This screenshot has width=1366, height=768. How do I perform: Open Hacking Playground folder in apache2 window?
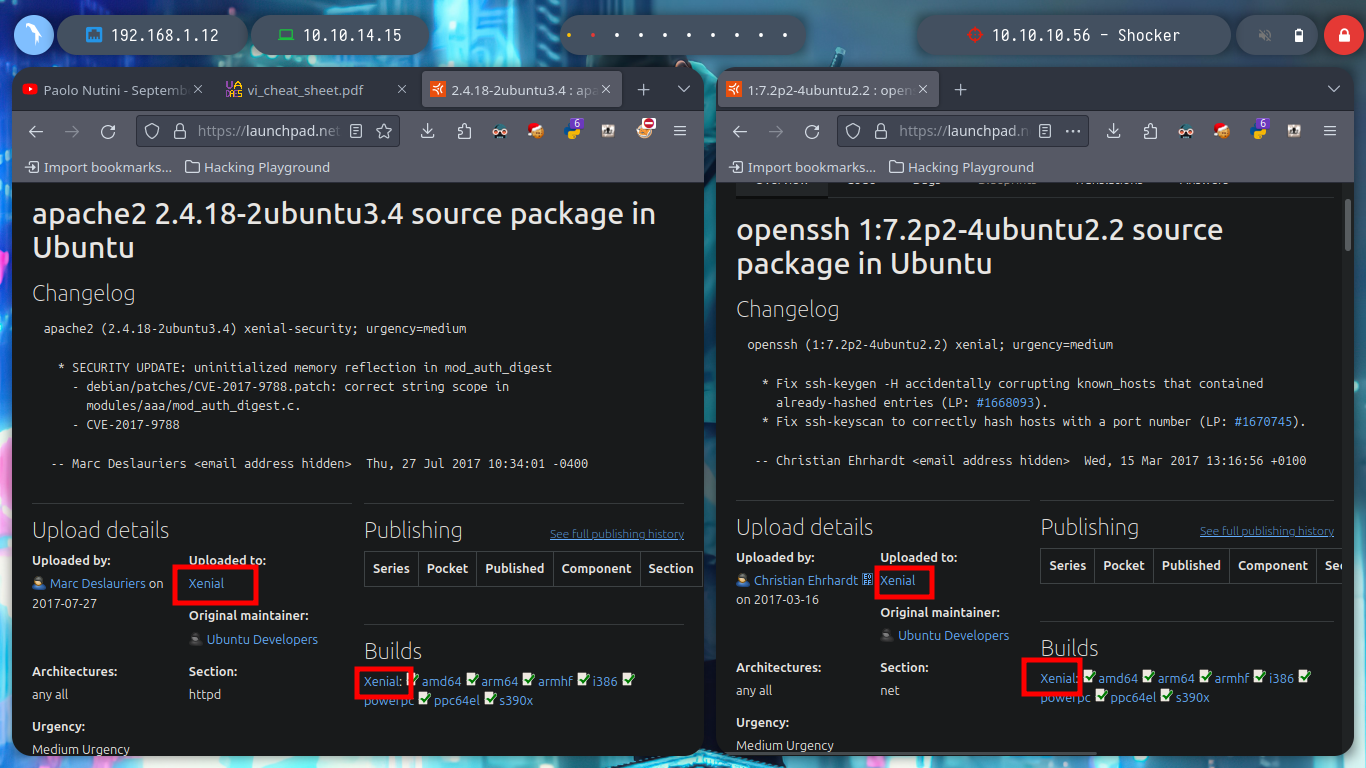click(257, 167)
